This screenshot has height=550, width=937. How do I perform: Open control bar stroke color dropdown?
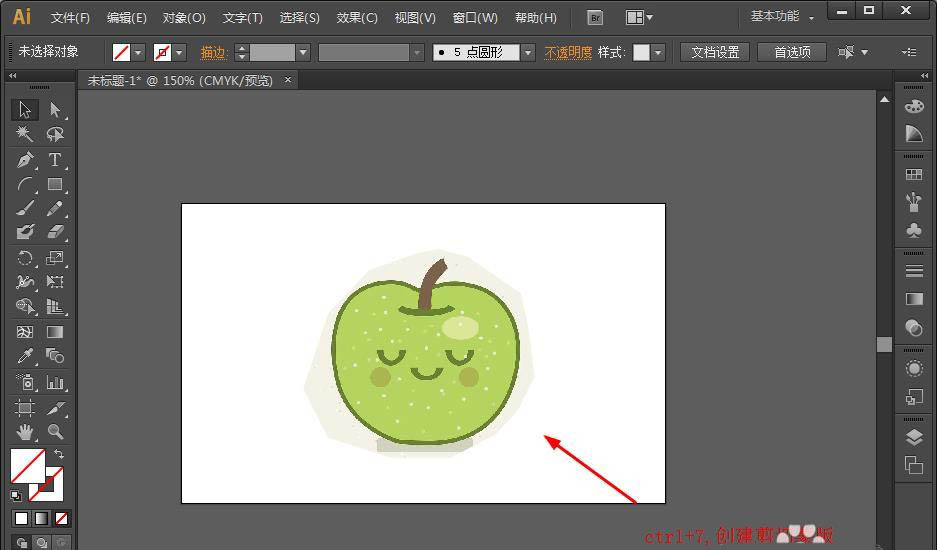[x=179, y=53]
